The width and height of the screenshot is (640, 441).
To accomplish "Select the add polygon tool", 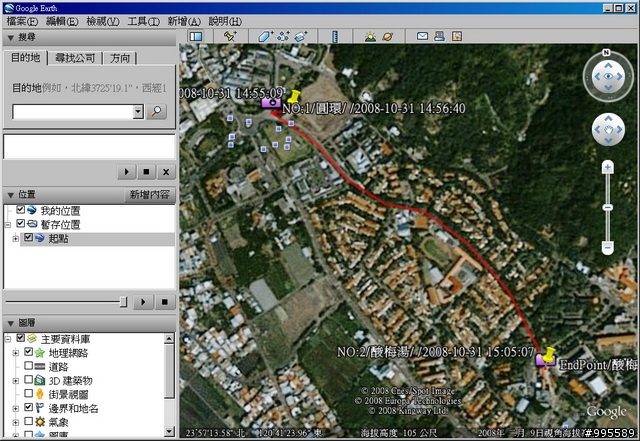I will coord(265,36).
